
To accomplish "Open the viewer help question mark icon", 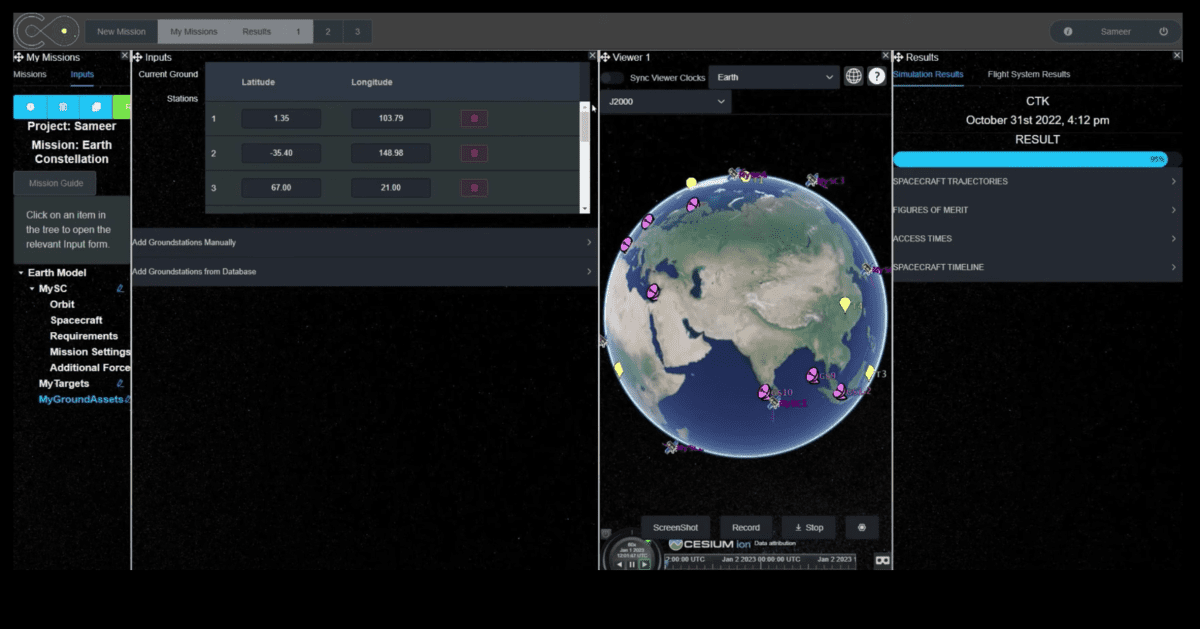I will [x=877, y=77].
